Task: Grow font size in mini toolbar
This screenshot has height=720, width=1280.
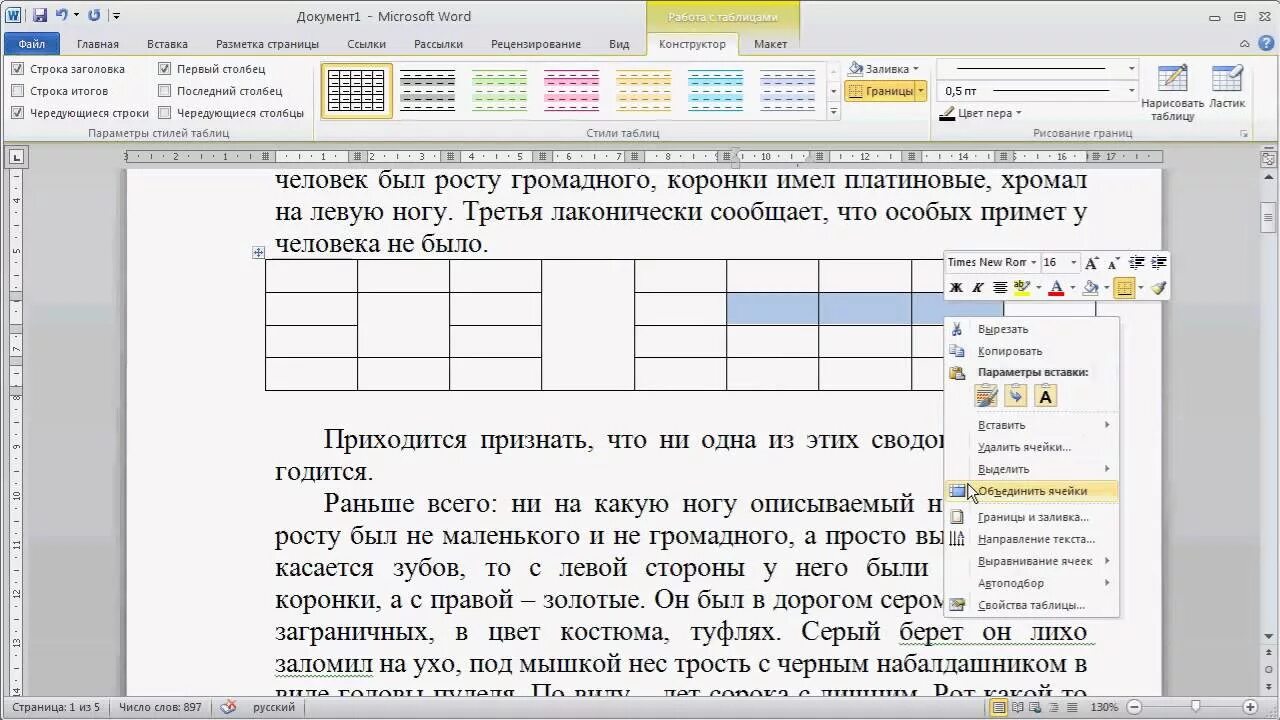Action: (x=1092, y=263)
